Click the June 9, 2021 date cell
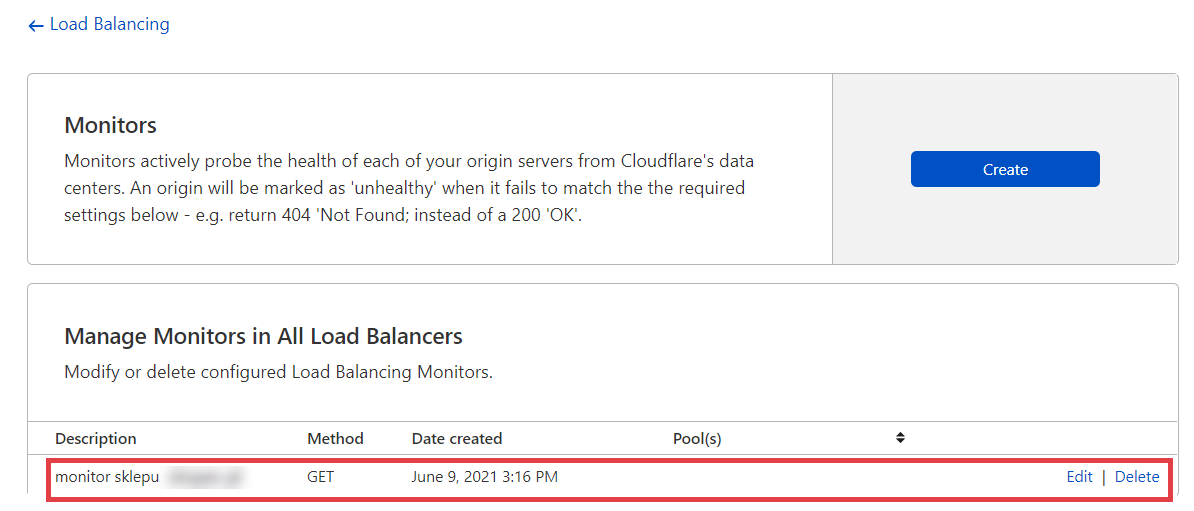 [x=484, y=477]
